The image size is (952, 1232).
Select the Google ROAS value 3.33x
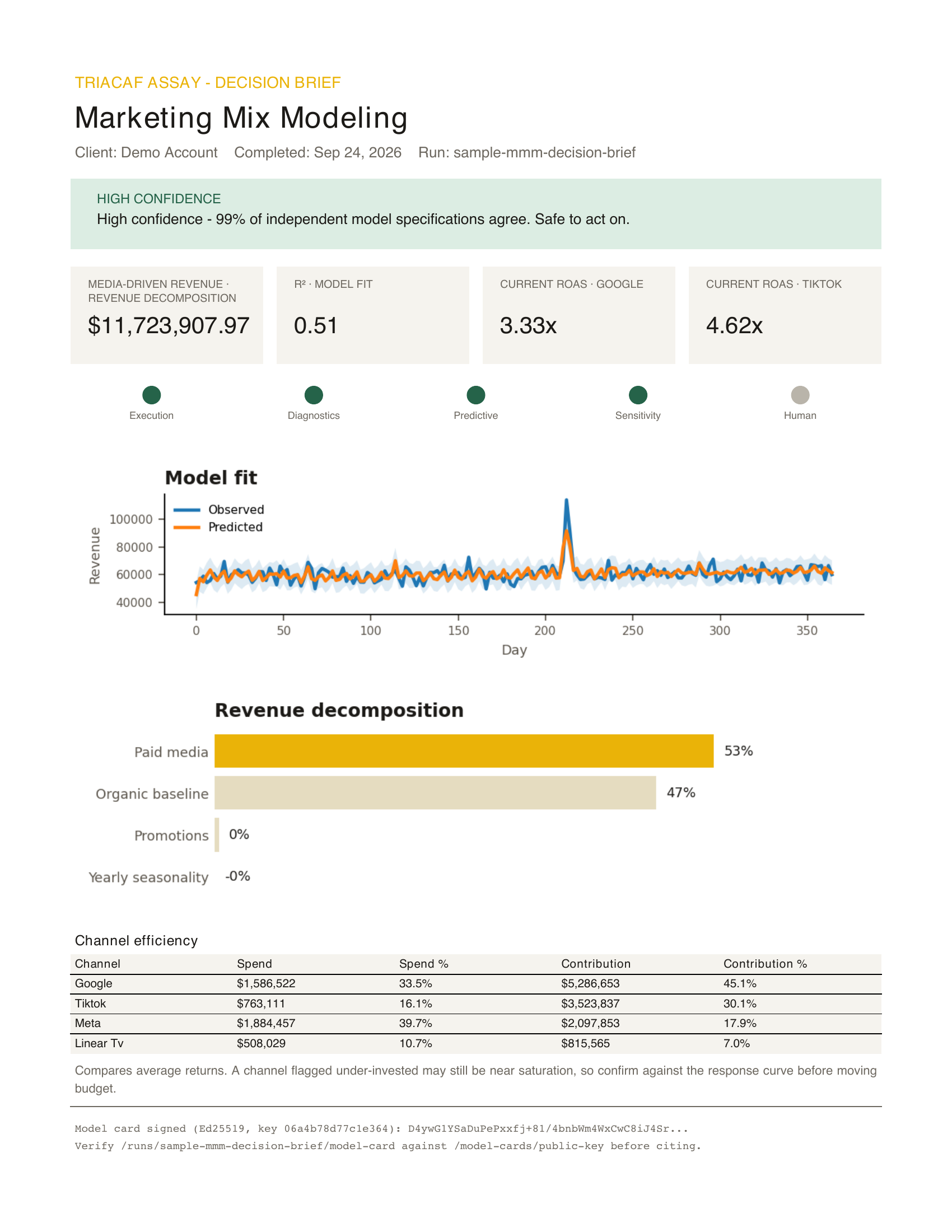point(529,326)
